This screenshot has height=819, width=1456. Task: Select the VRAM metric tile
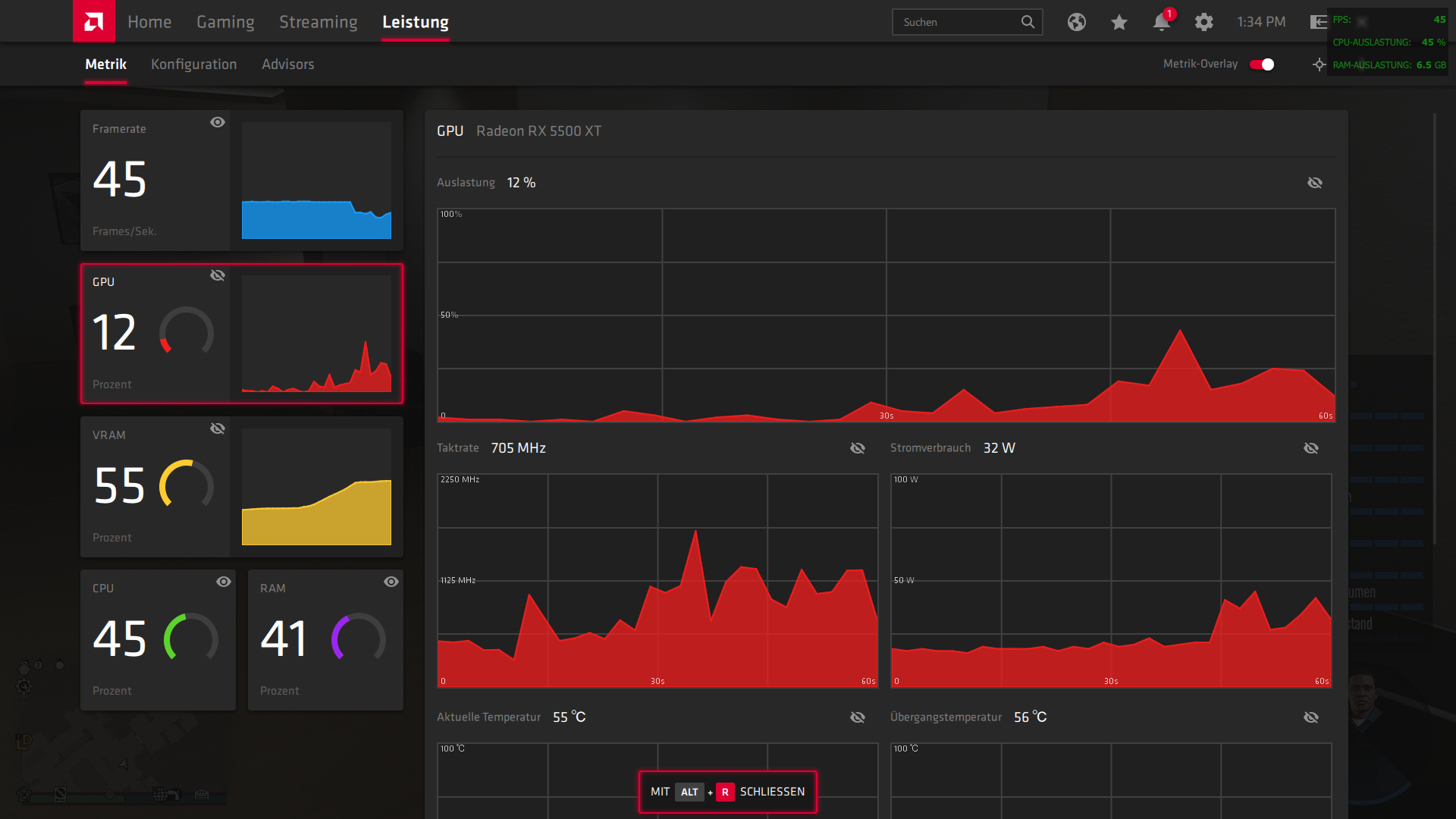(241, 487)
